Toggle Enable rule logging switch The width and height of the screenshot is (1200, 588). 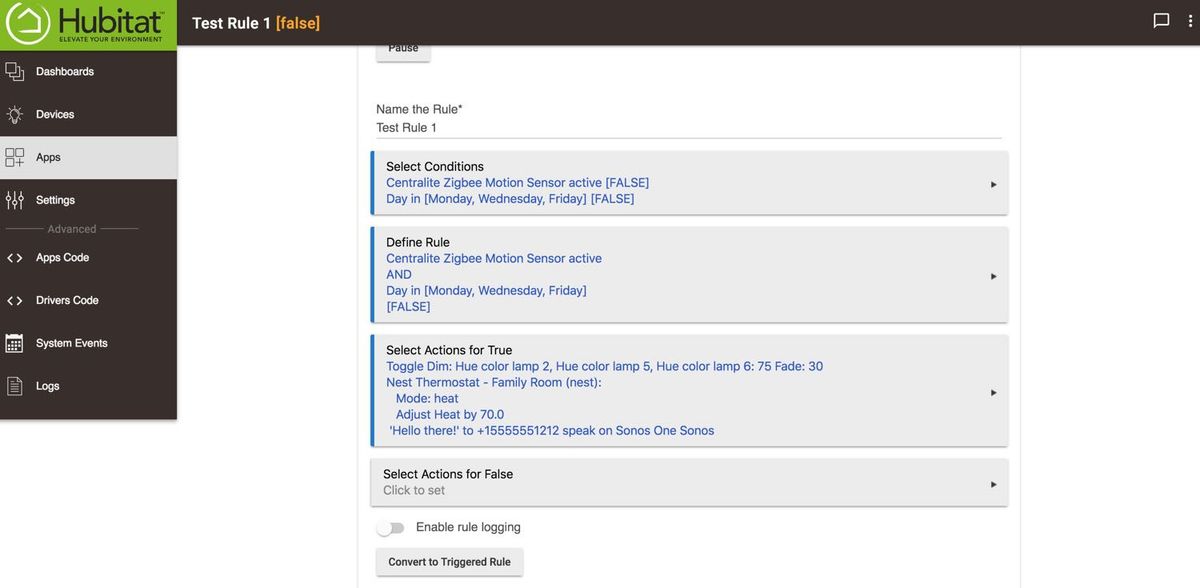(x=391, y=528)
